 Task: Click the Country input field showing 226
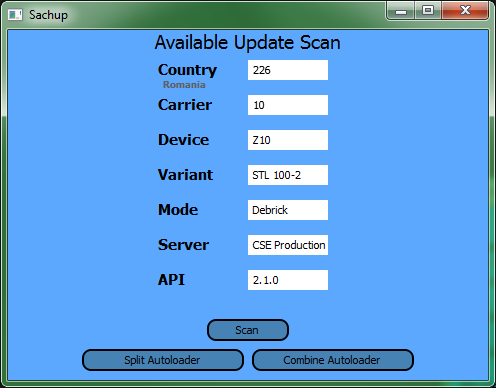point(288,70)
